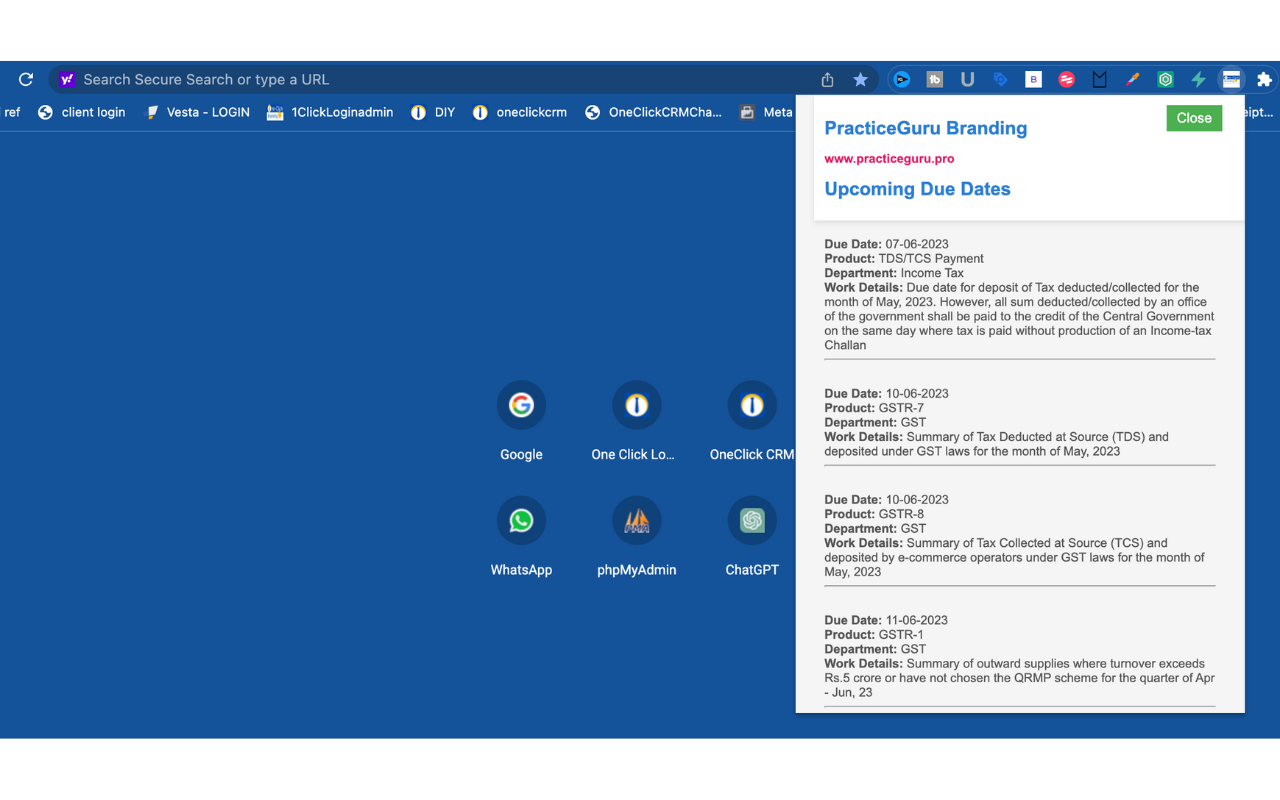Open the red circle striped extension icon
The height and width of the screenshot is (800, 1280).
point(1067,79)
